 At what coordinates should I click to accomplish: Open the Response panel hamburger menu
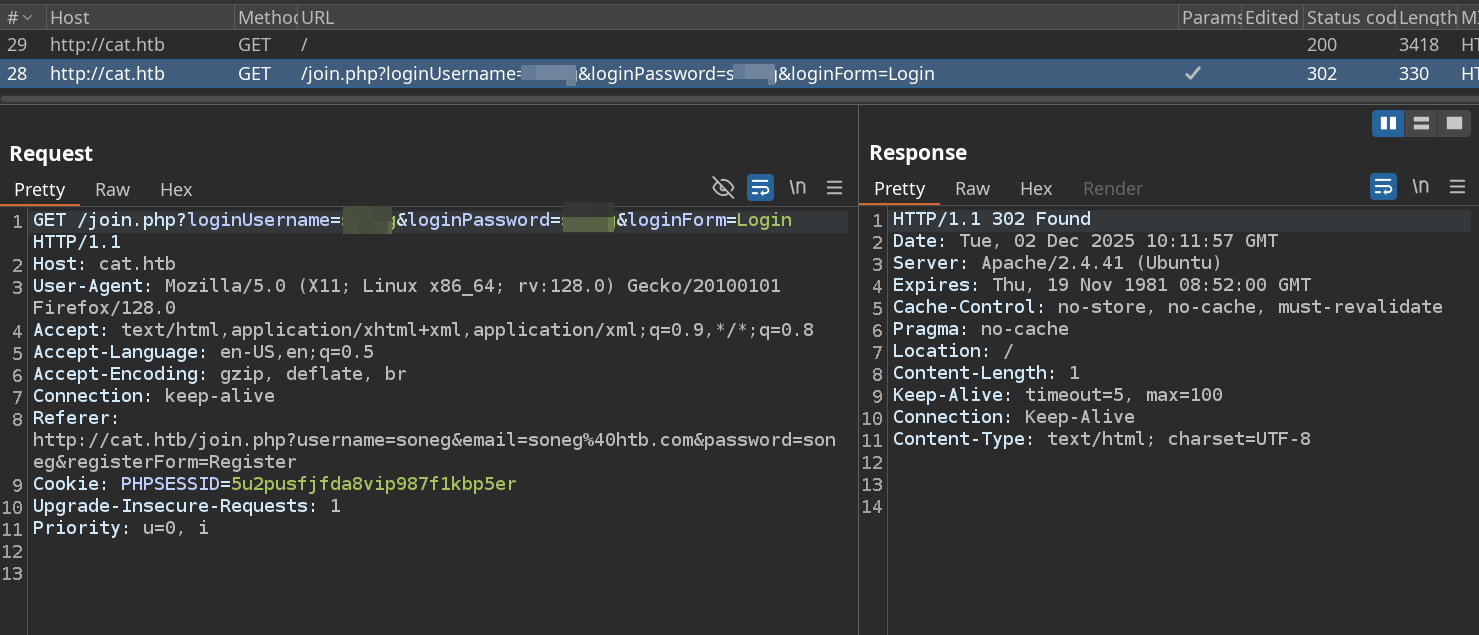click(1457, 187)
